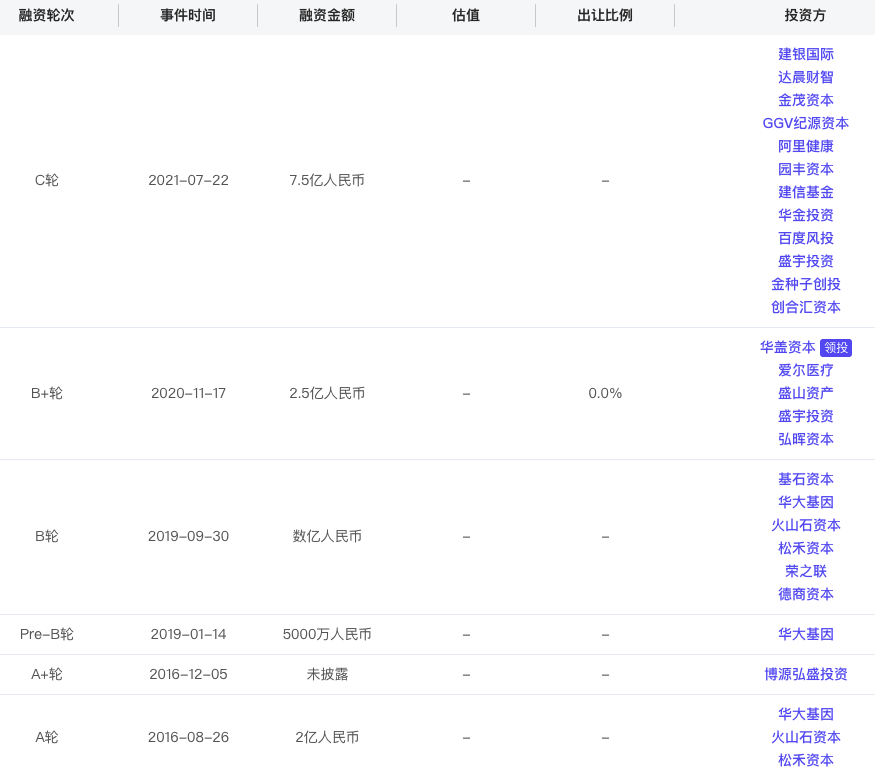Click 火山石资本 in the A轮 row

click(805, 737)
